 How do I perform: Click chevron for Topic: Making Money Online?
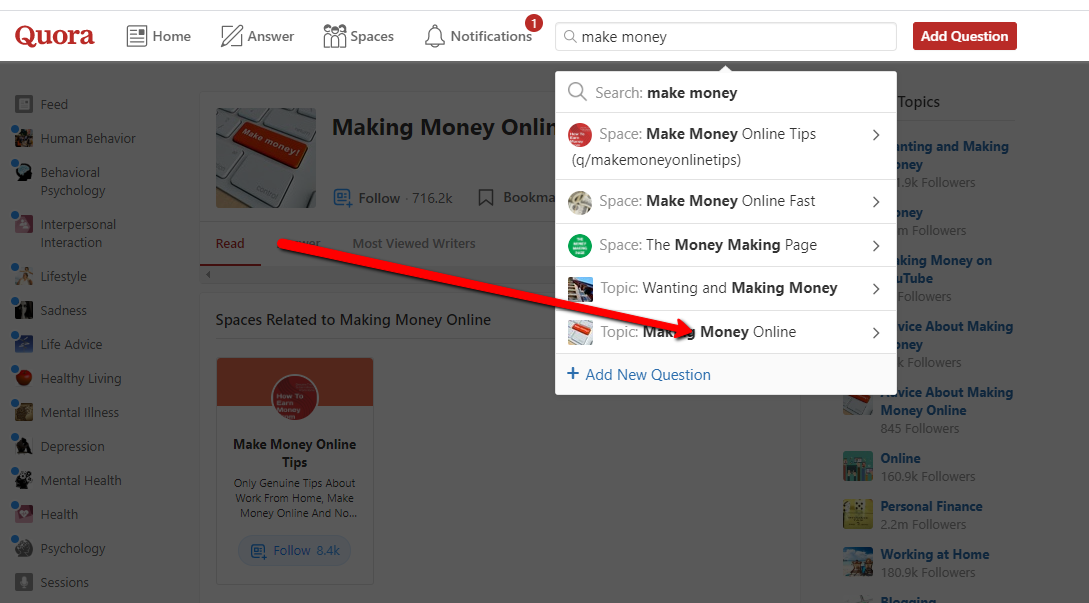(876, 333)
